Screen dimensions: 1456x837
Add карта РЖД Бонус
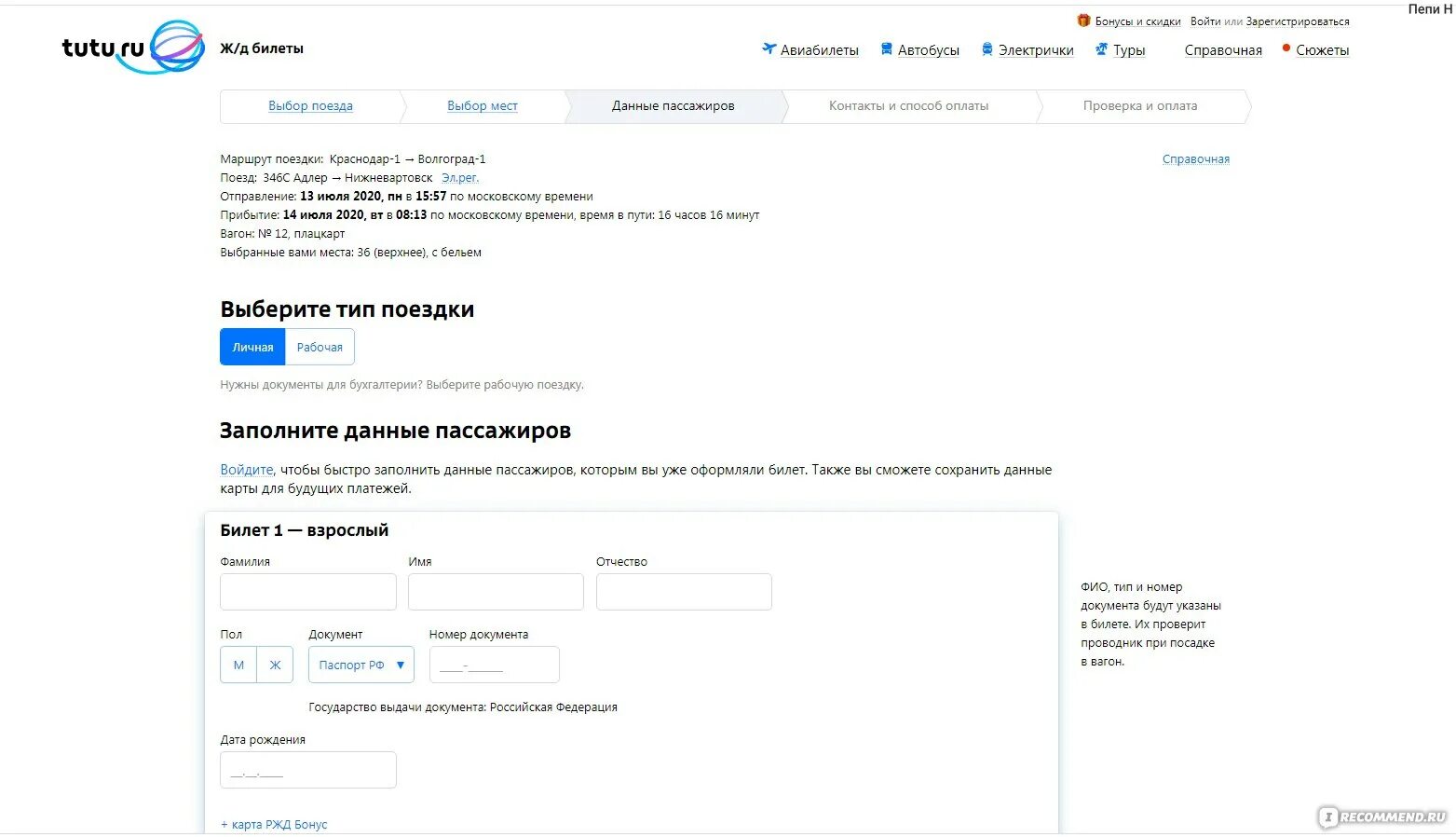pos(274,825)
